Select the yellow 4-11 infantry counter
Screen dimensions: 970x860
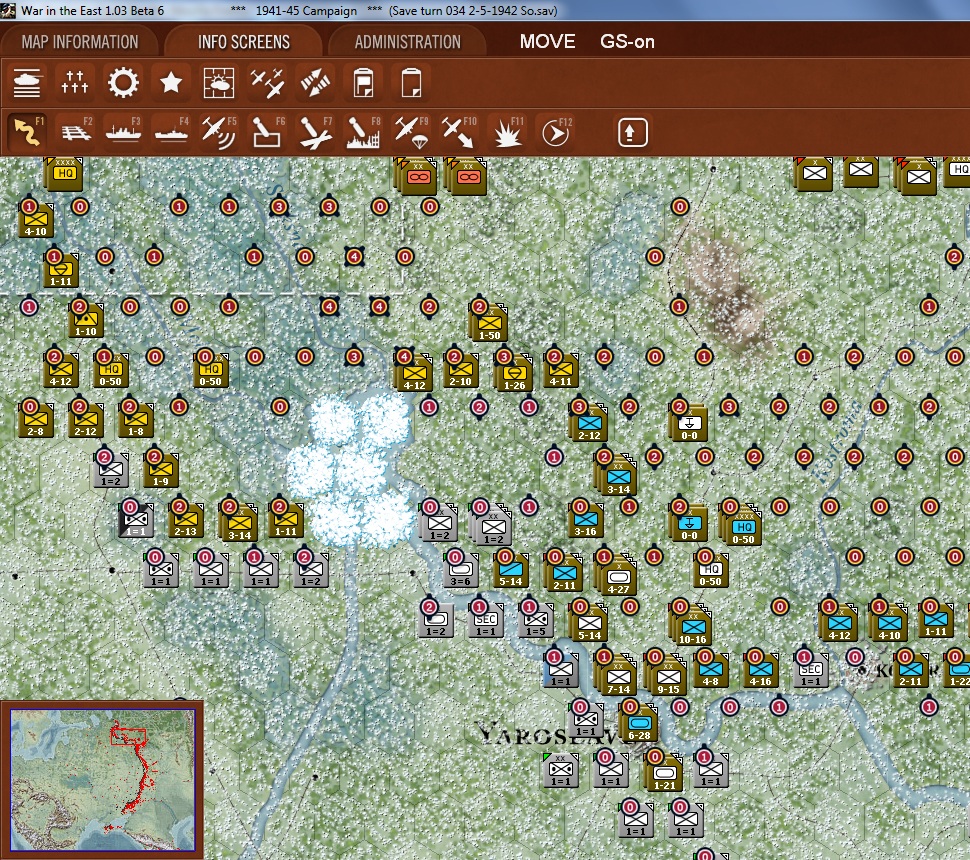tap(560, 370)
